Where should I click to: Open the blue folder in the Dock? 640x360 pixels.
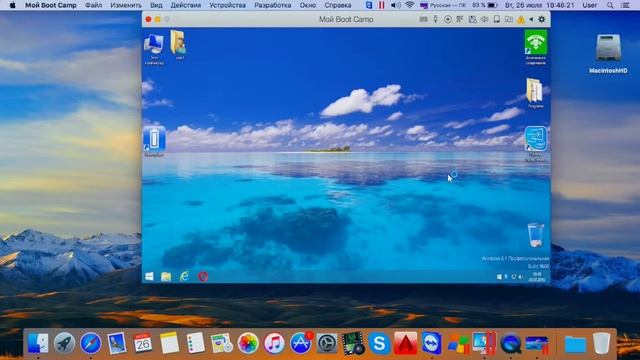pos(575,344)
